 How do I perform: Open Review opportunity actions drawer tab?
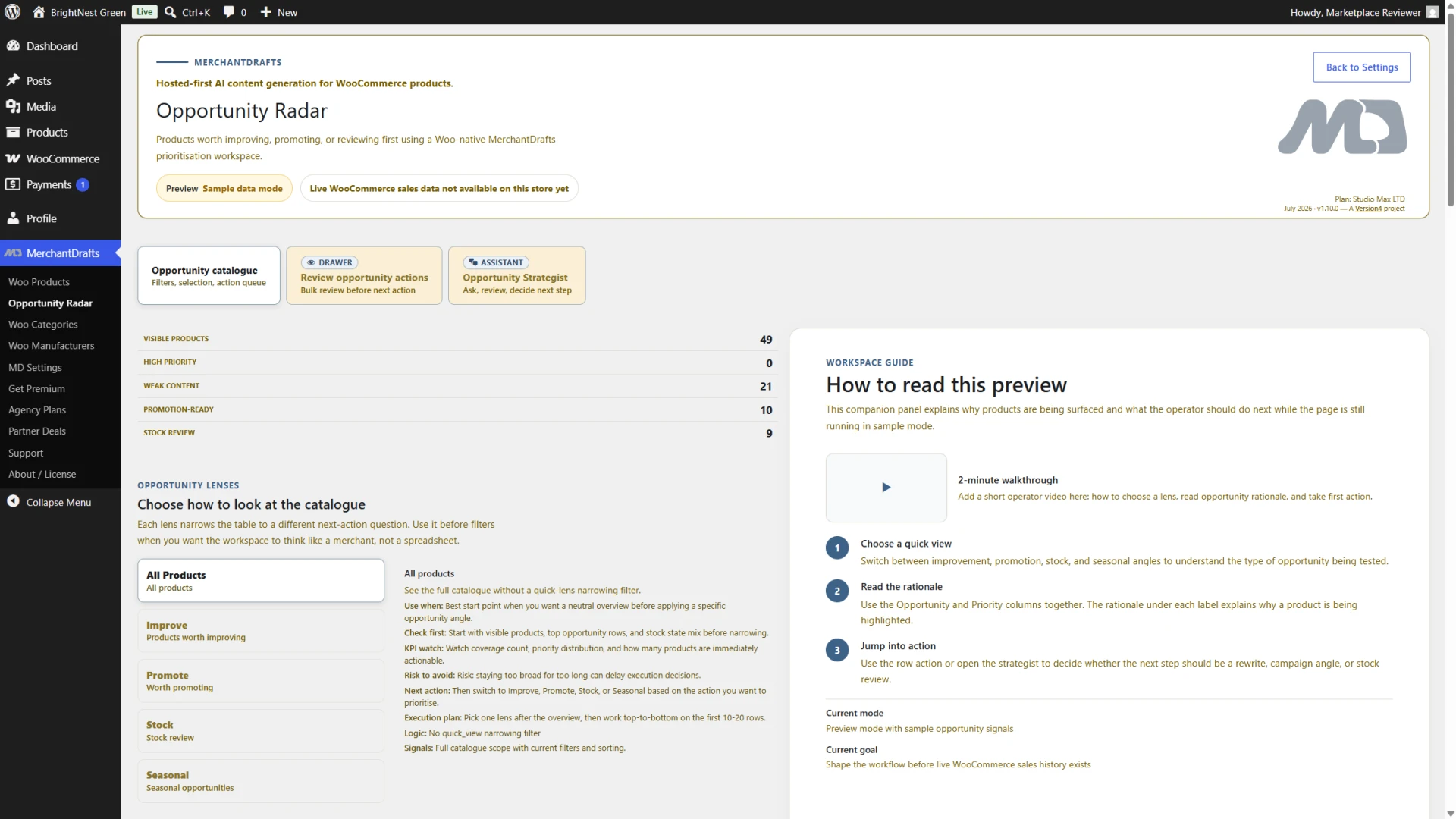click(364, 275)
